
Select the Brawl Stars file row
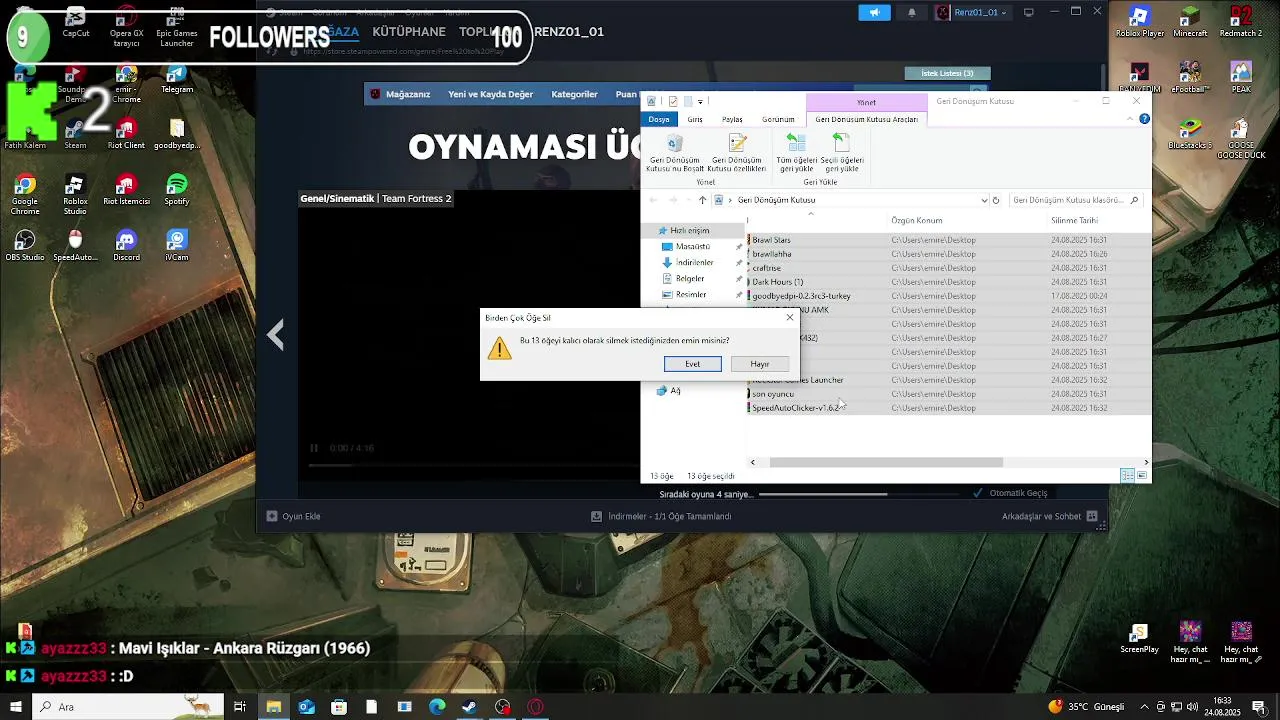(948, 240)
